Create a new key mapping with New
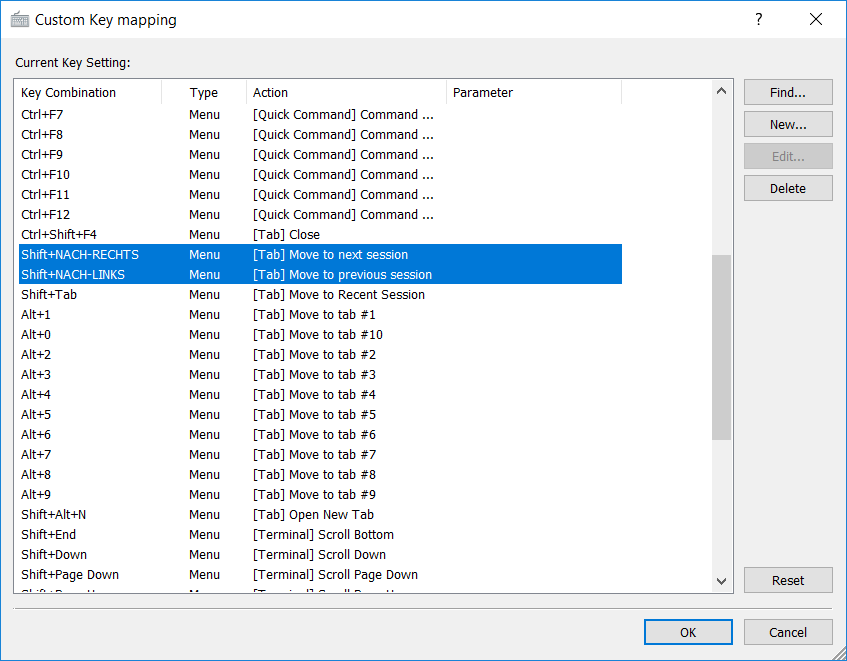847x661 pixels. point(787,124)
